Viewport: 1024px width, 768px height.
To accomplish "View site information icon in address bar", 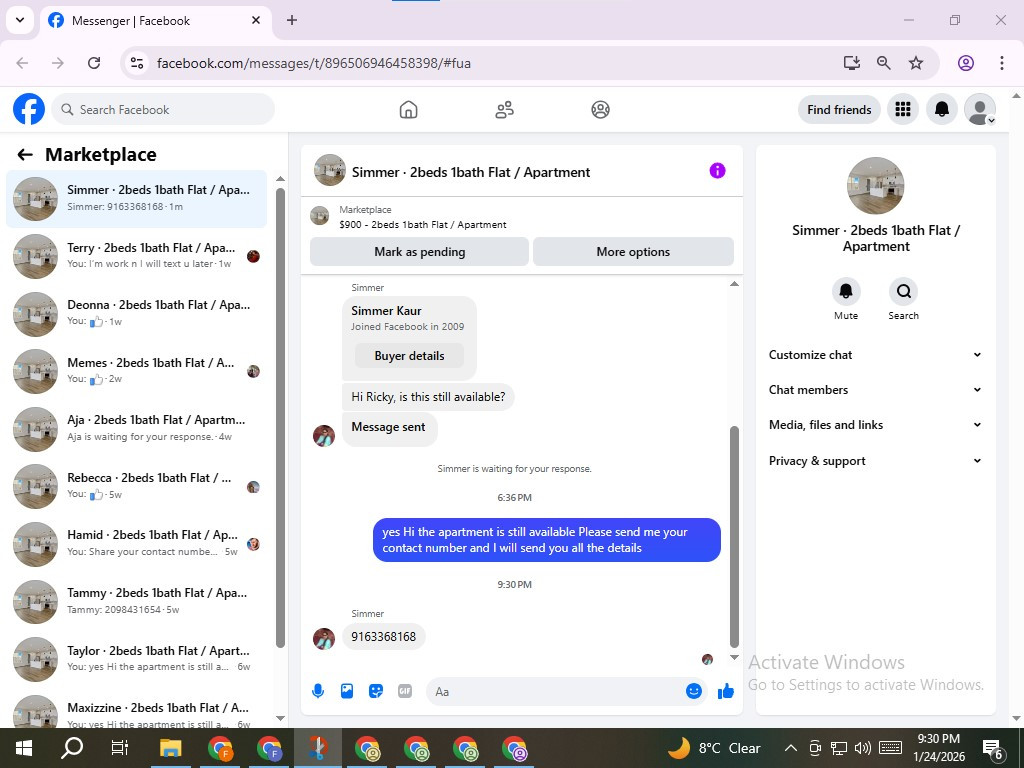I will tap(136, 63).
